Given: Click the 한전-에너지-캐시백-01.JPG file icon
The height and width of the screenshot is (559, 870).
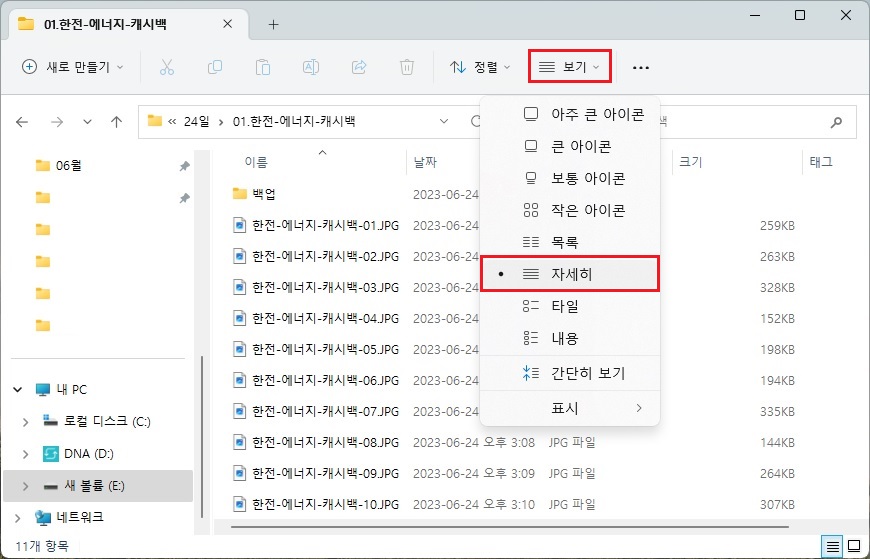Looking at the screenshot, I should click(239, 225).
